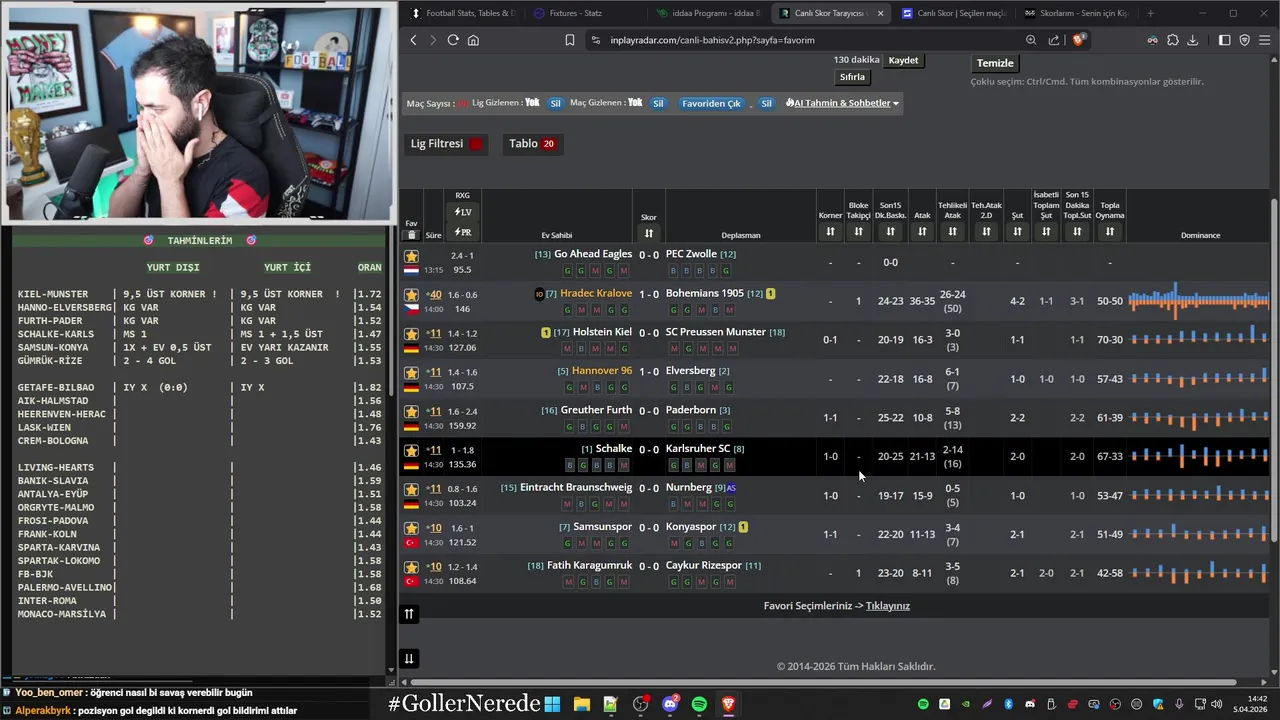Open the Lig Filtresi filter panel
Viewport: 1280px width, 720px height.
tap(447, 144)
